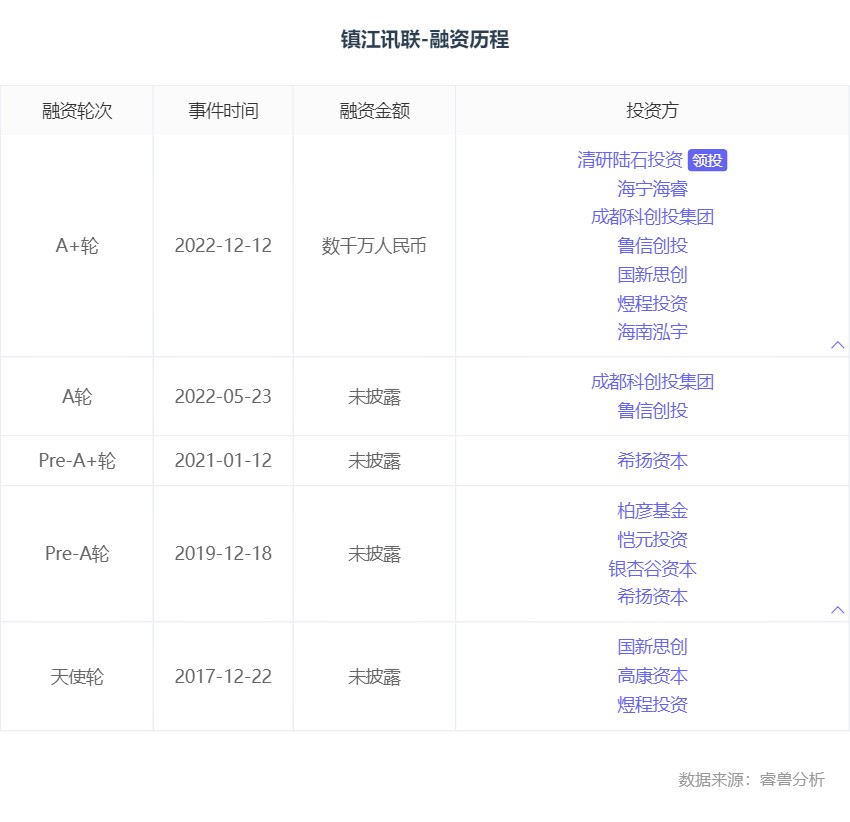Select the 天使轮 round cell
850x822 pixels.
point(77,677)
